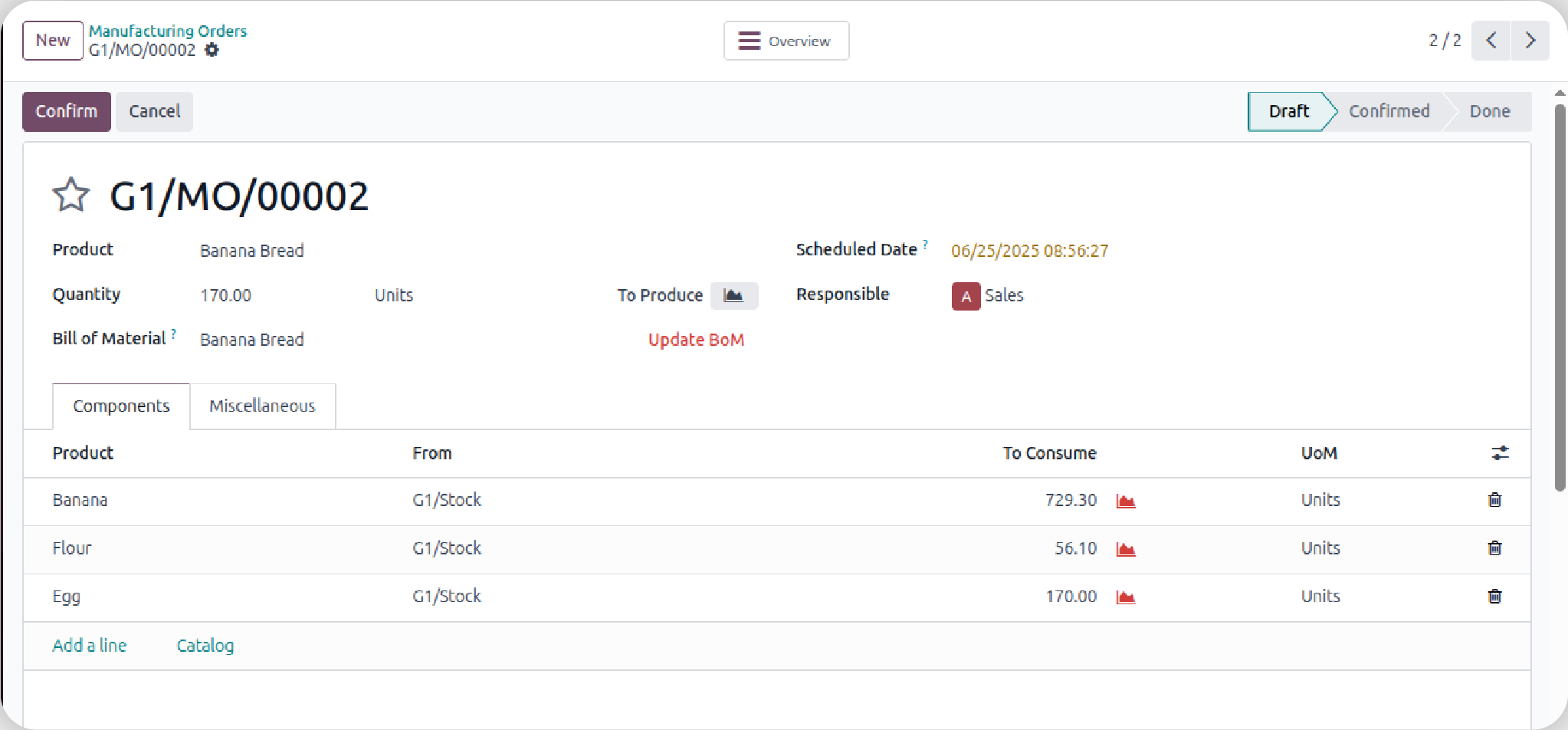The width and height of the screenshot is (1568, 730).
Task: View forecast chart for Flour
Action: [x=1125, y=549]
